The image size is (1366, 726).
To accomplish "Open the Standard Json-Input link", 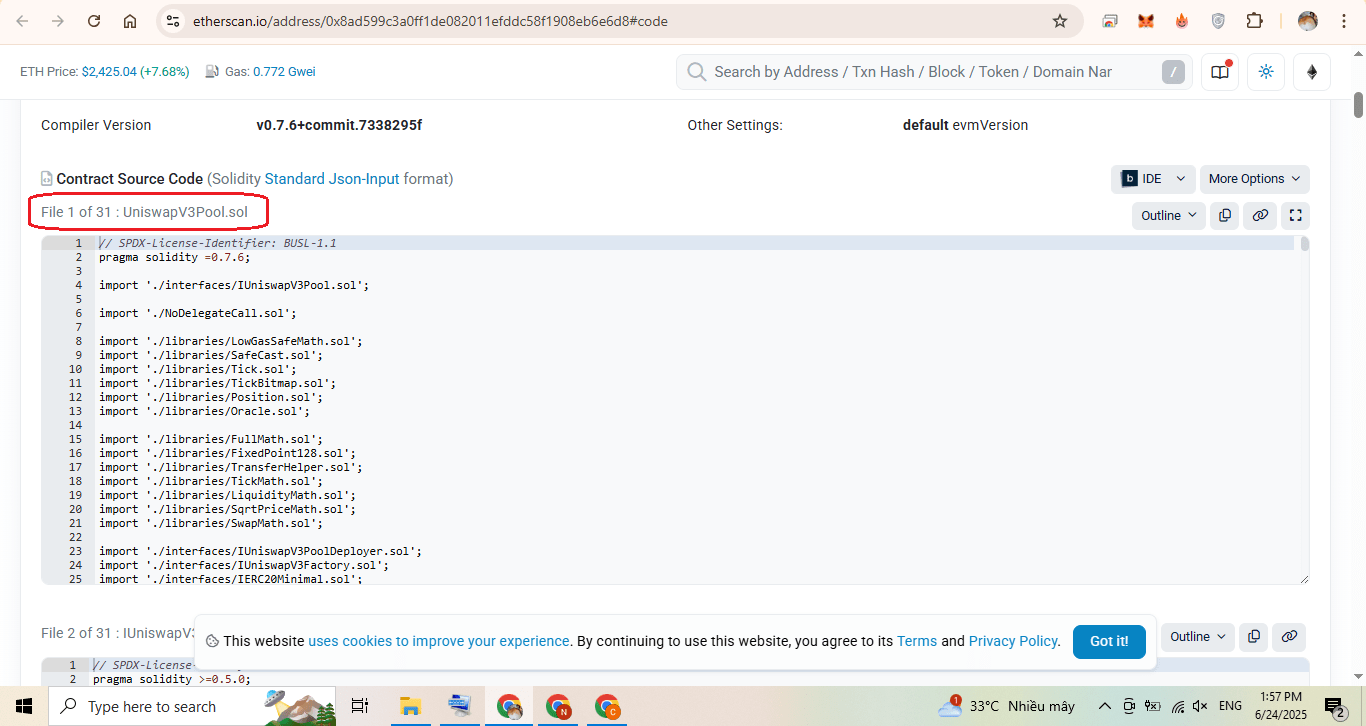I will (x=332, y=179).
